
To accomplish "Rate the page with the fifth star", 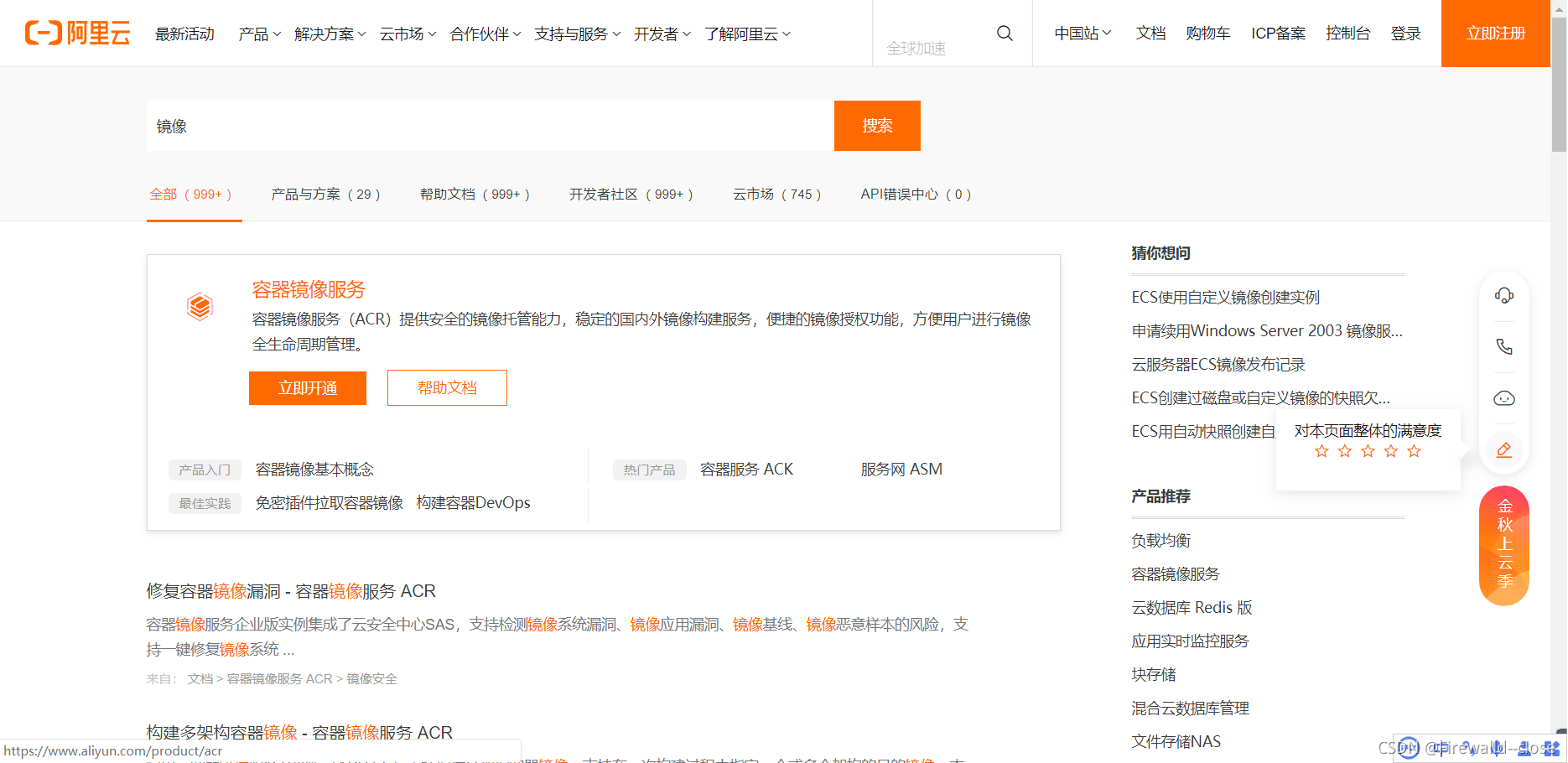I will click(x=1415, y=451).
